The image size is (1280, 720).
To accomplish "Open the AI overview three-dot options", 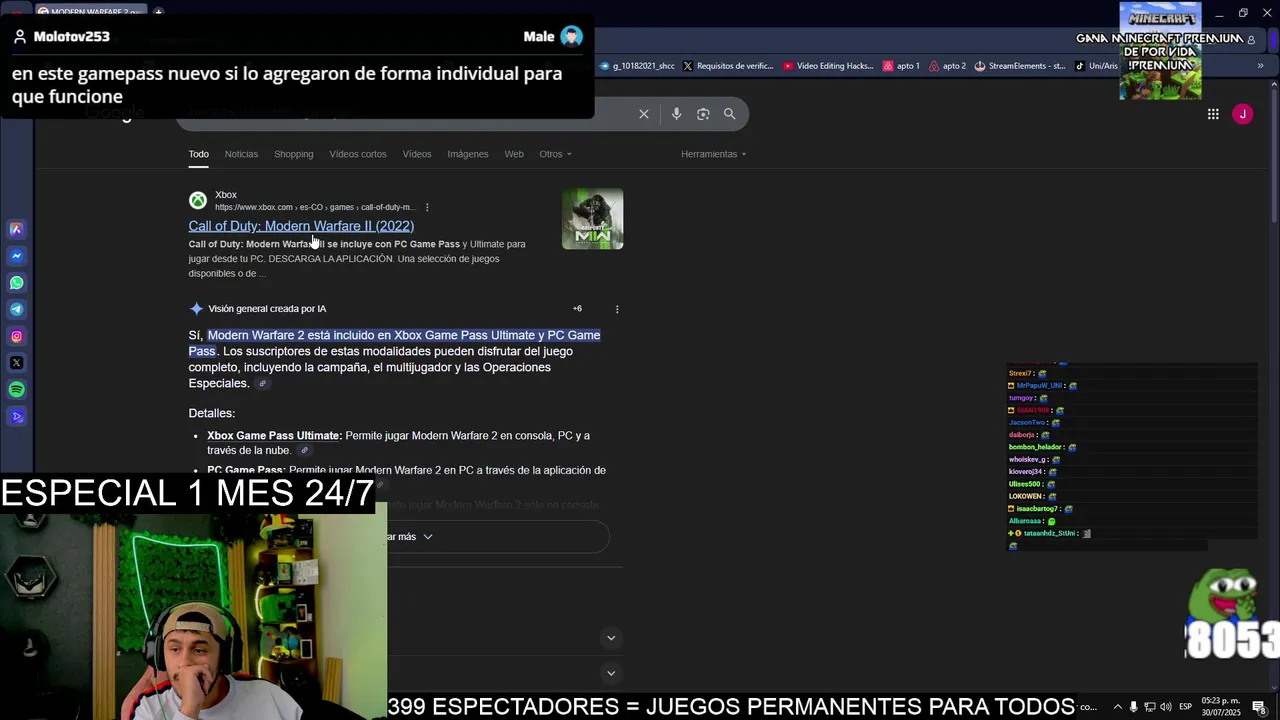I will (x=617, y=309).
